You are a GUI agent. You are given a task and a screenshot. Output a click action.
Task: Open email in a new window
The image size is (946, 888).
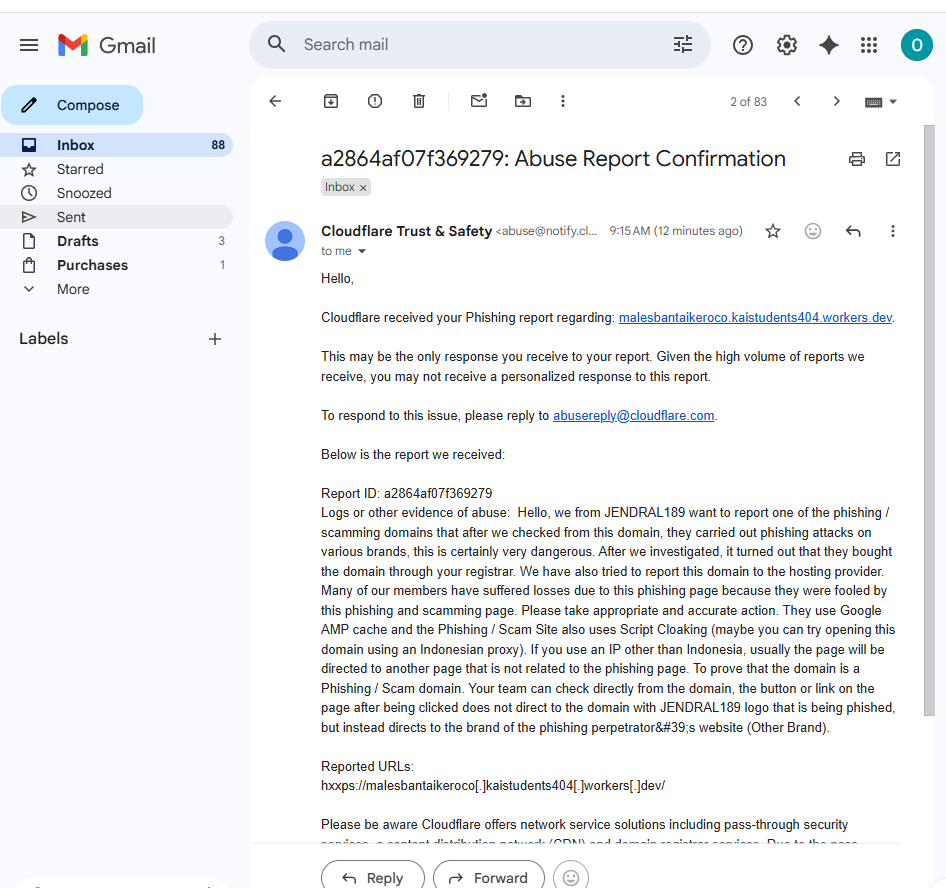893,159
